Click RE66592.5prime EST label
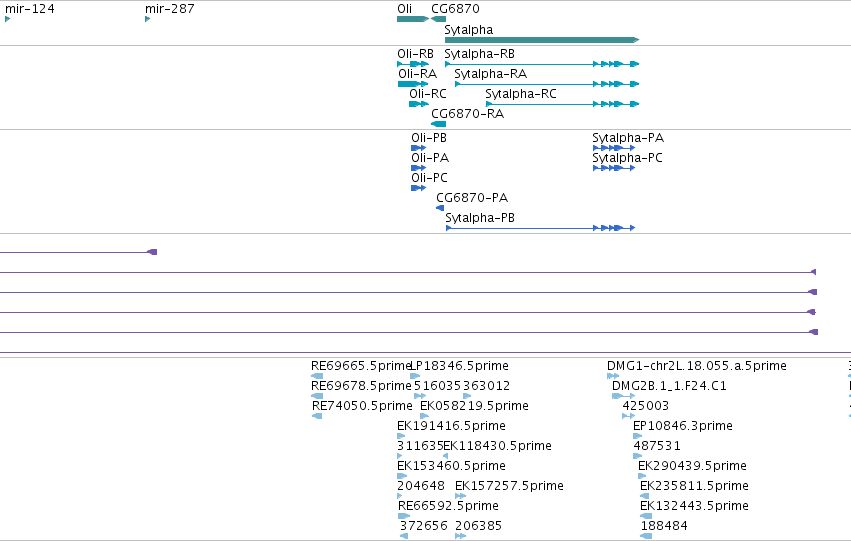Screen dimensions: 851x541 [448, 506]
